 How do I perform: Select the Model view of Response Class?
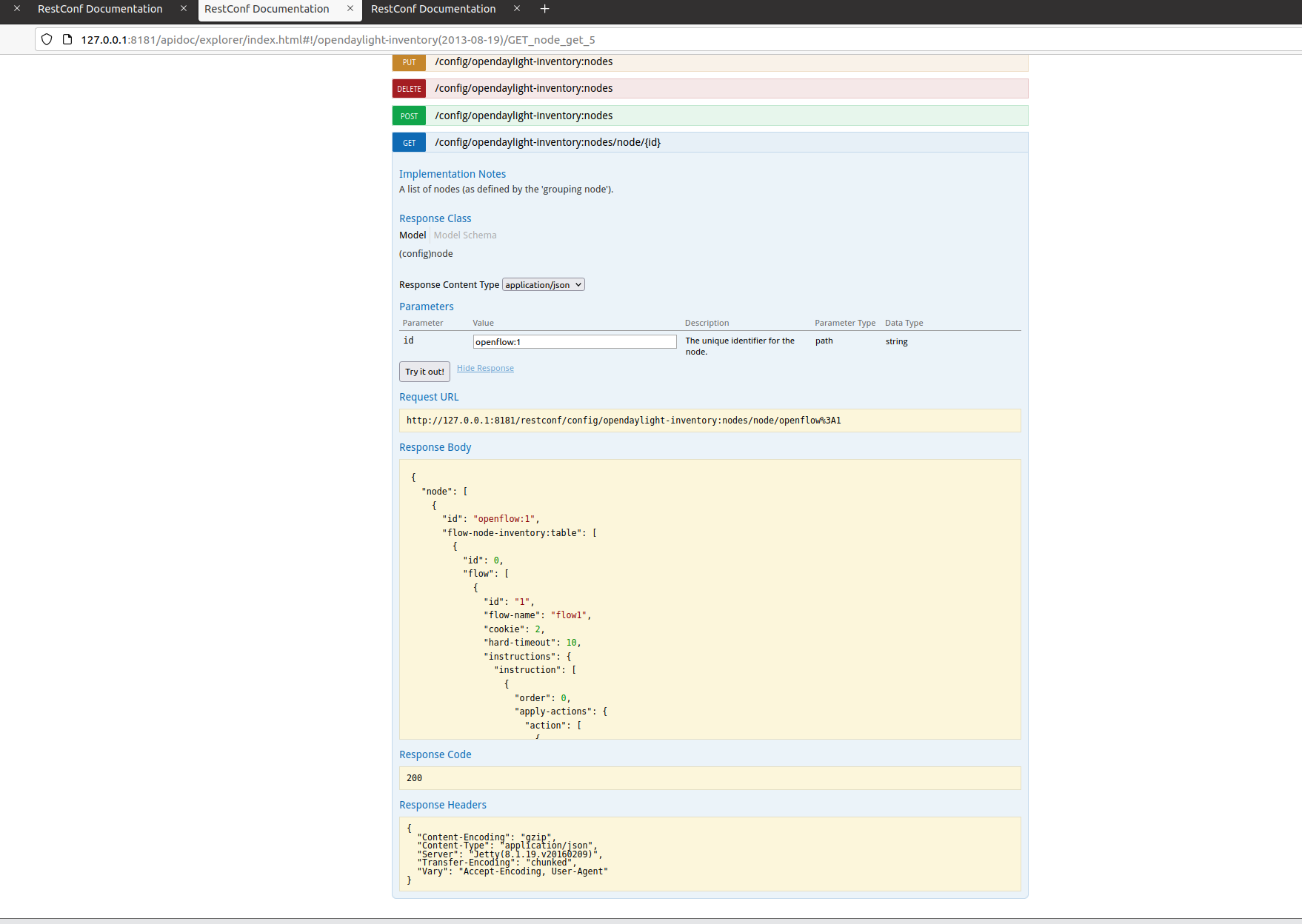[x=413, y=235]
